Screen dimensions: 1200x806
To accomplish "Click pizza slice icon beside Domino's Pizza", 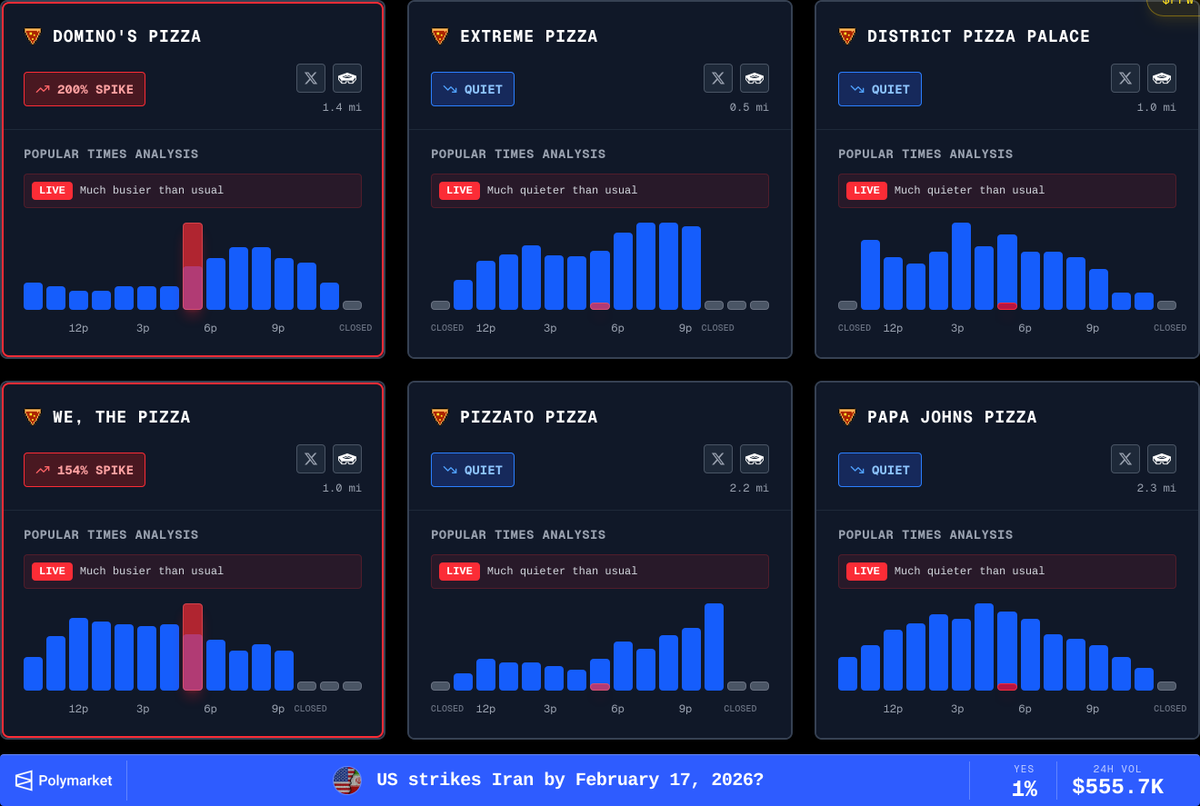I will point(33,36).
